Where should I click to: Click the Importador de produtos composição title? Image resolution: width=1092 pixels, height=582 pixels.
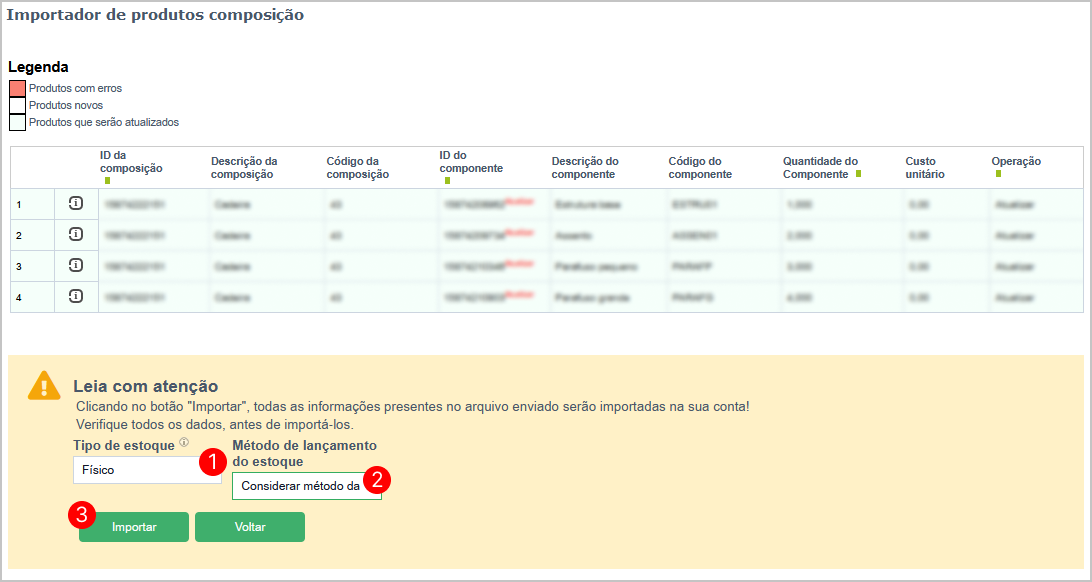pyautogui.click(x=155, y=15)
